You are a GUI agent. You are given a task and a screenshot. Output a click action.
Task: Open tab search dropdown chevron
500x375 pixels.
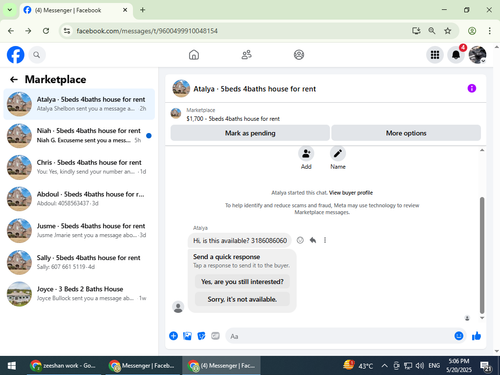[x=10, y=10]
